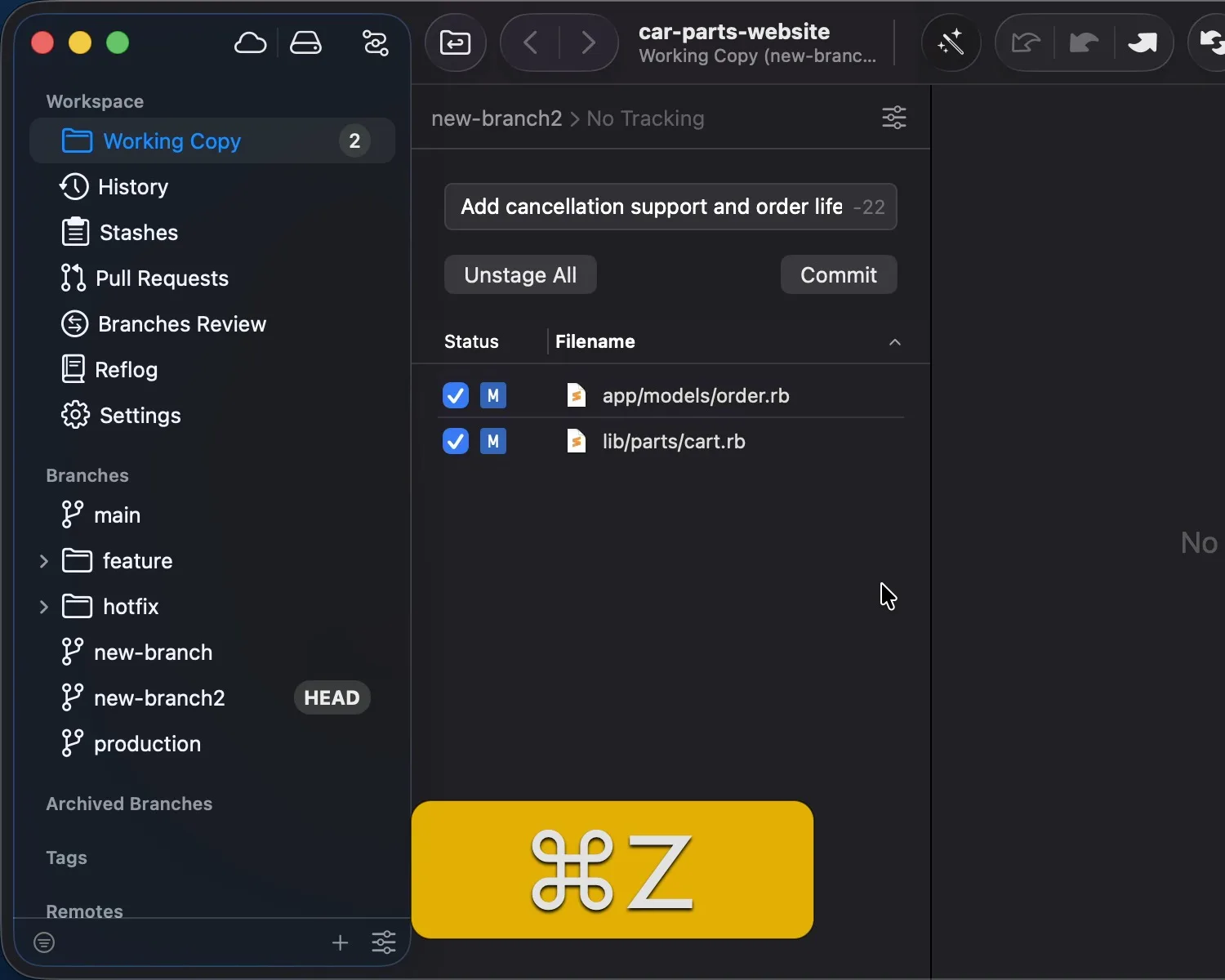This screenshot has width=1225, height=980.
Task: Uncheck staged checkbox for lib/parts/cart.rb
Action: click(456, 442)
